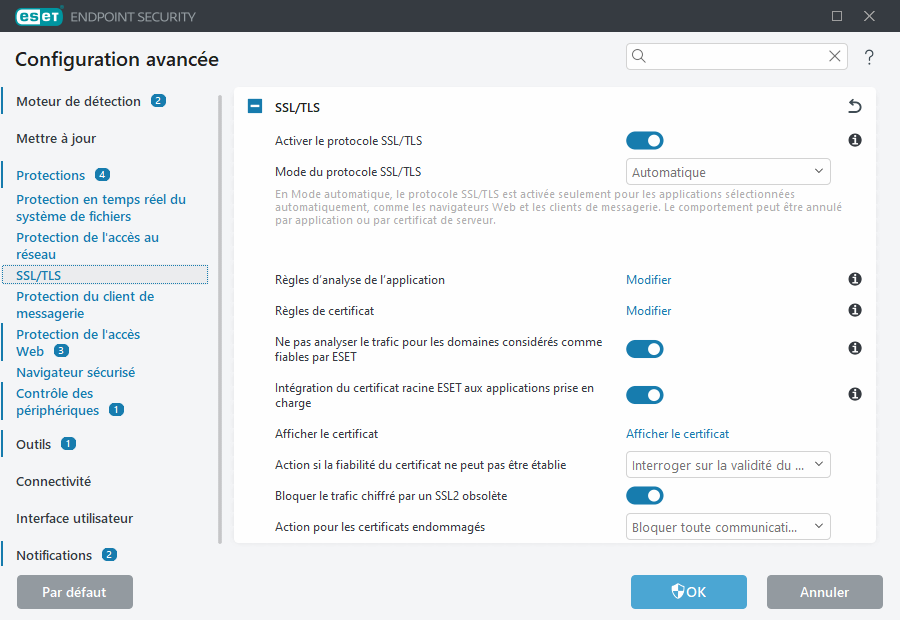Image resolution: width=900 pixels, height=620 pixels.
Task: Click the revert arrow beside the SSL/TLS heading
Action: click(x=854, y=105)
